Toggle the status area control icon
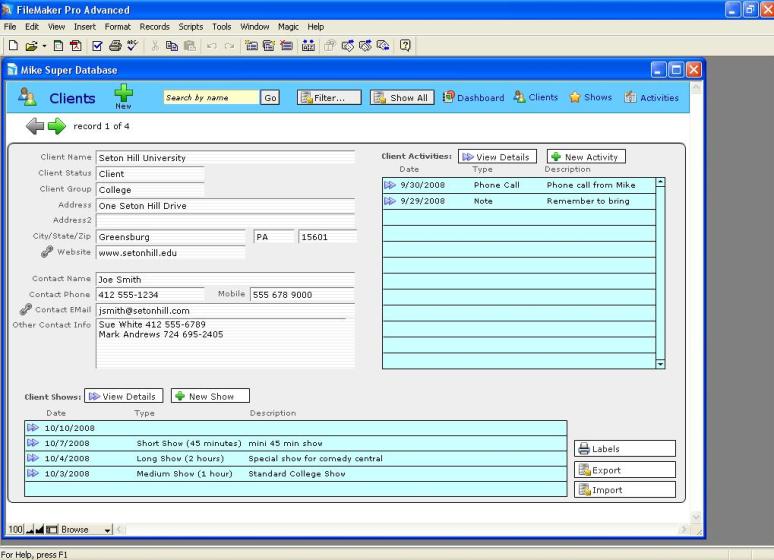This screenshot has height=560, width=774. pyautogui.click(x=52, y=529)
